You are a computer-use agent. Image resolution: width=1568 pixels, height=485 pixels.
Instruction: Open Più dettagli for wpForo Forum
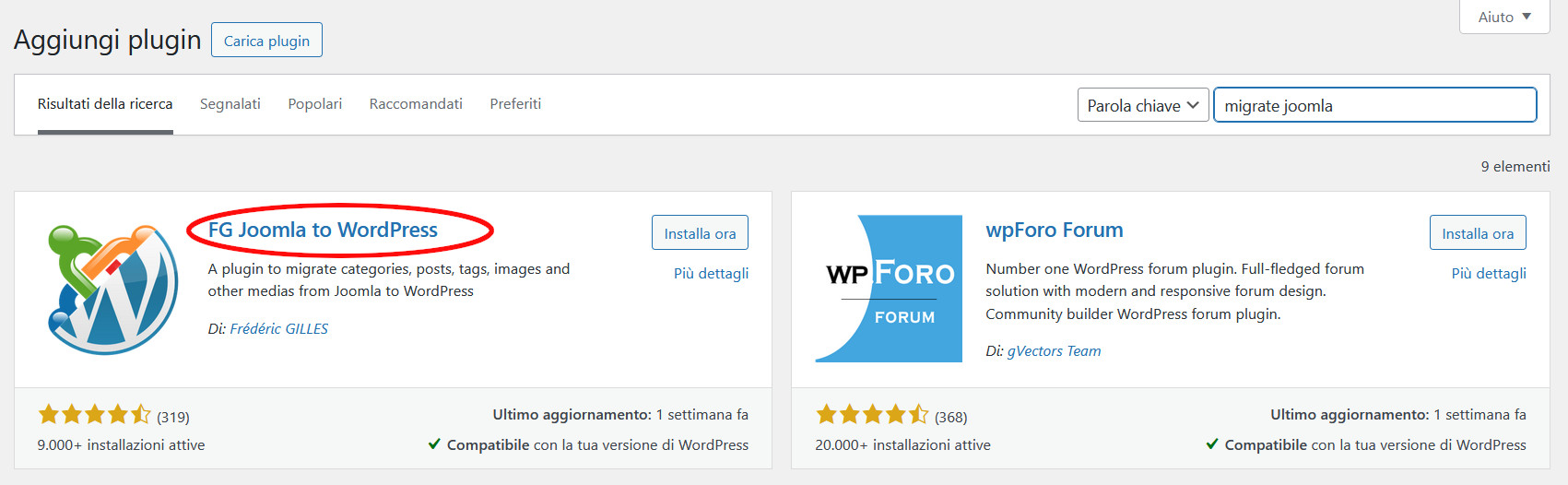coord(1489,274)
